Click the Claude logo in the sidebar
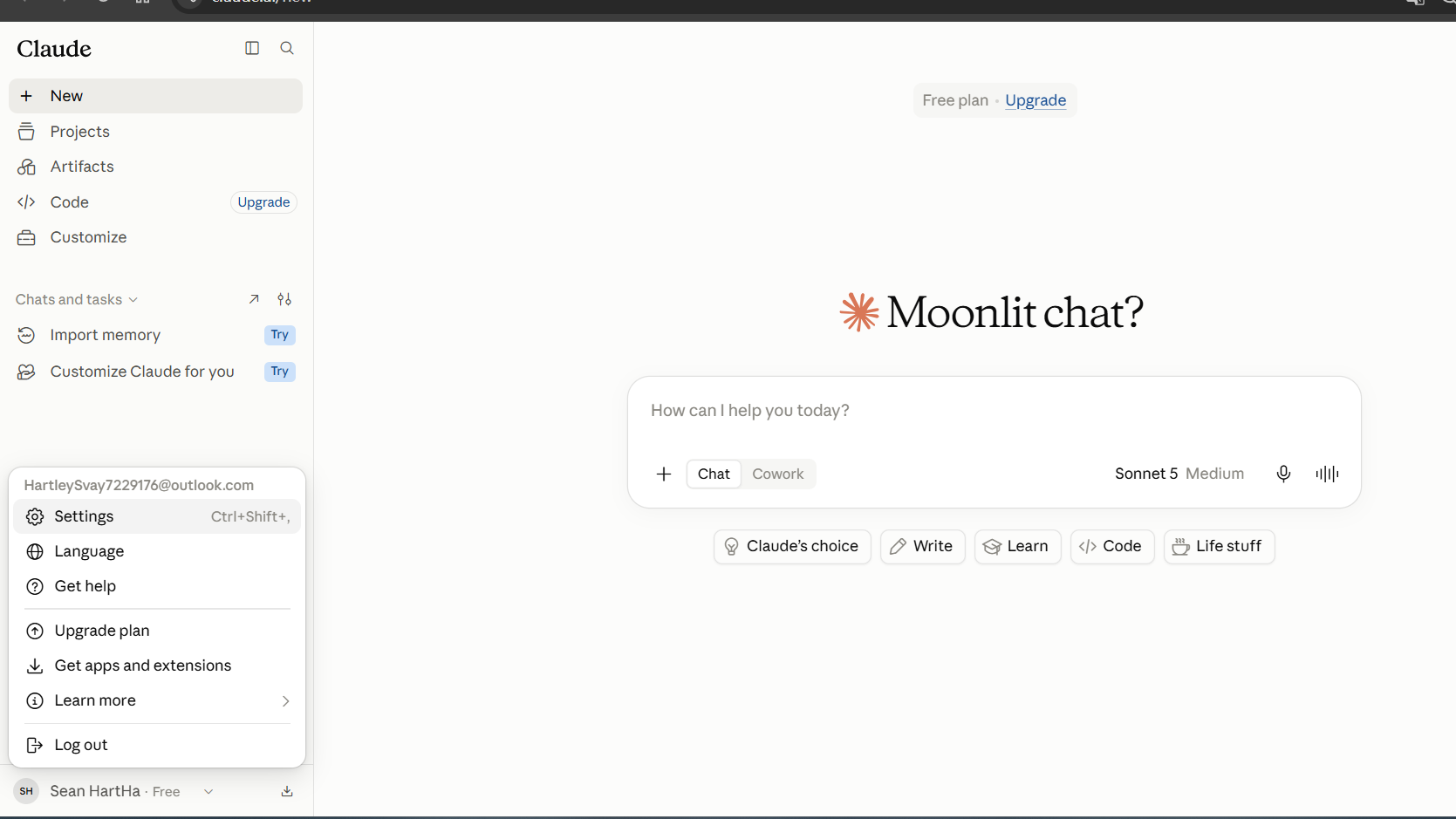This screenshot has height=819, width=1456. click(54, 49)
